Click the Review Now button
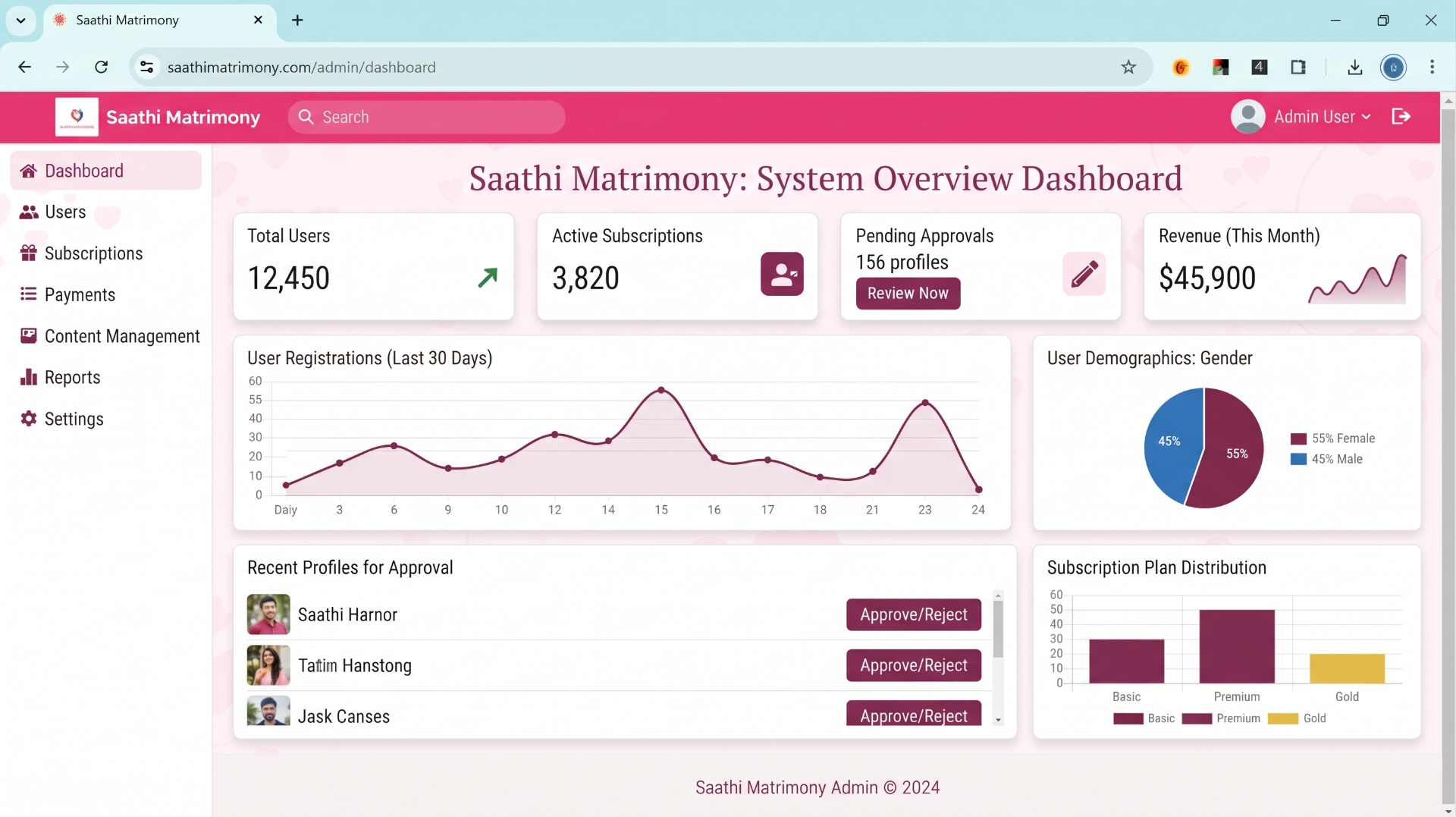The image size is (1456, 817). [x=908, y=294]
